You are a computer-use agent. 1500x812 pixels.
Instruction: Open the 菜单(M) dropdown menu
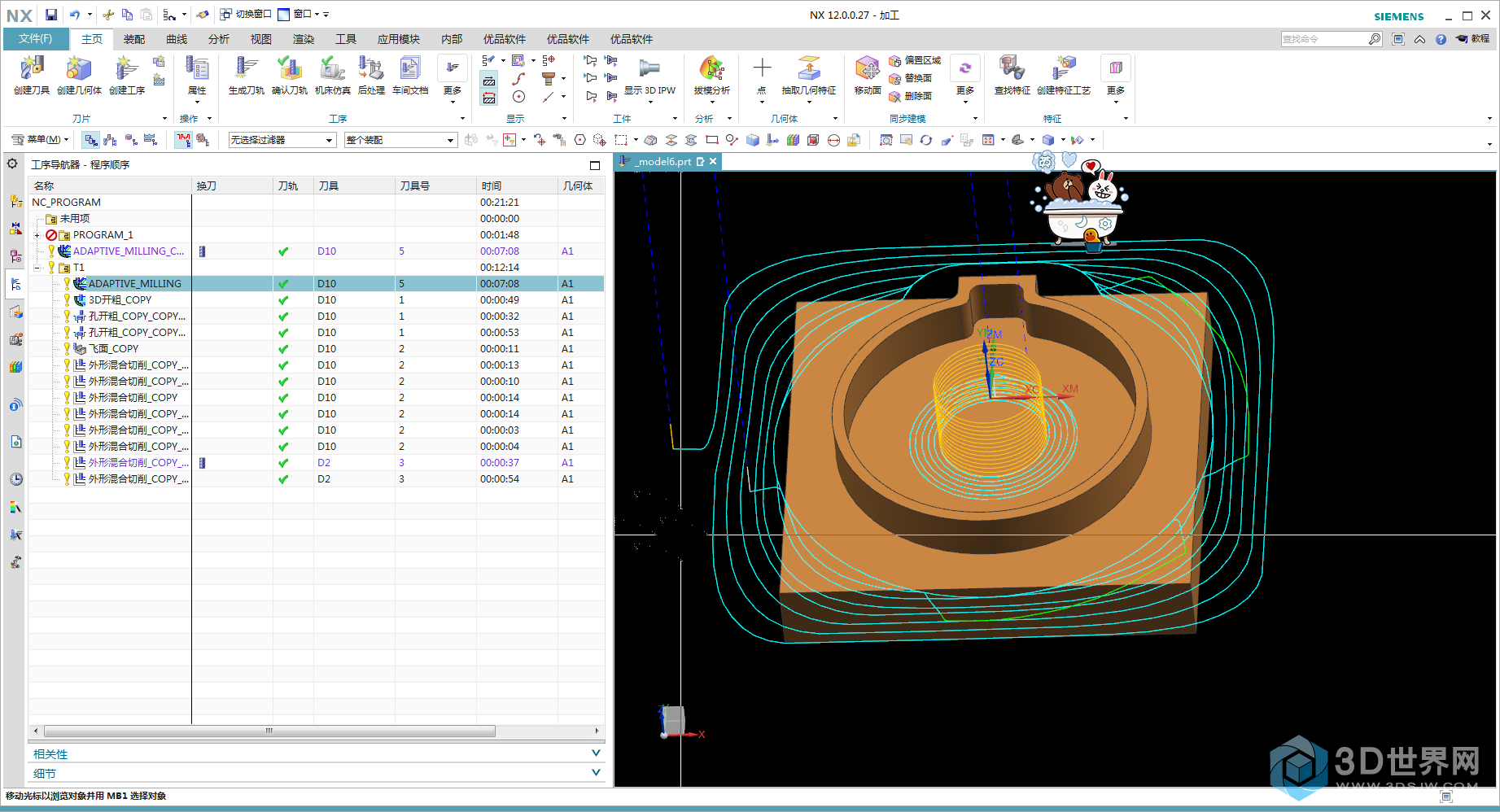point(40,139)
